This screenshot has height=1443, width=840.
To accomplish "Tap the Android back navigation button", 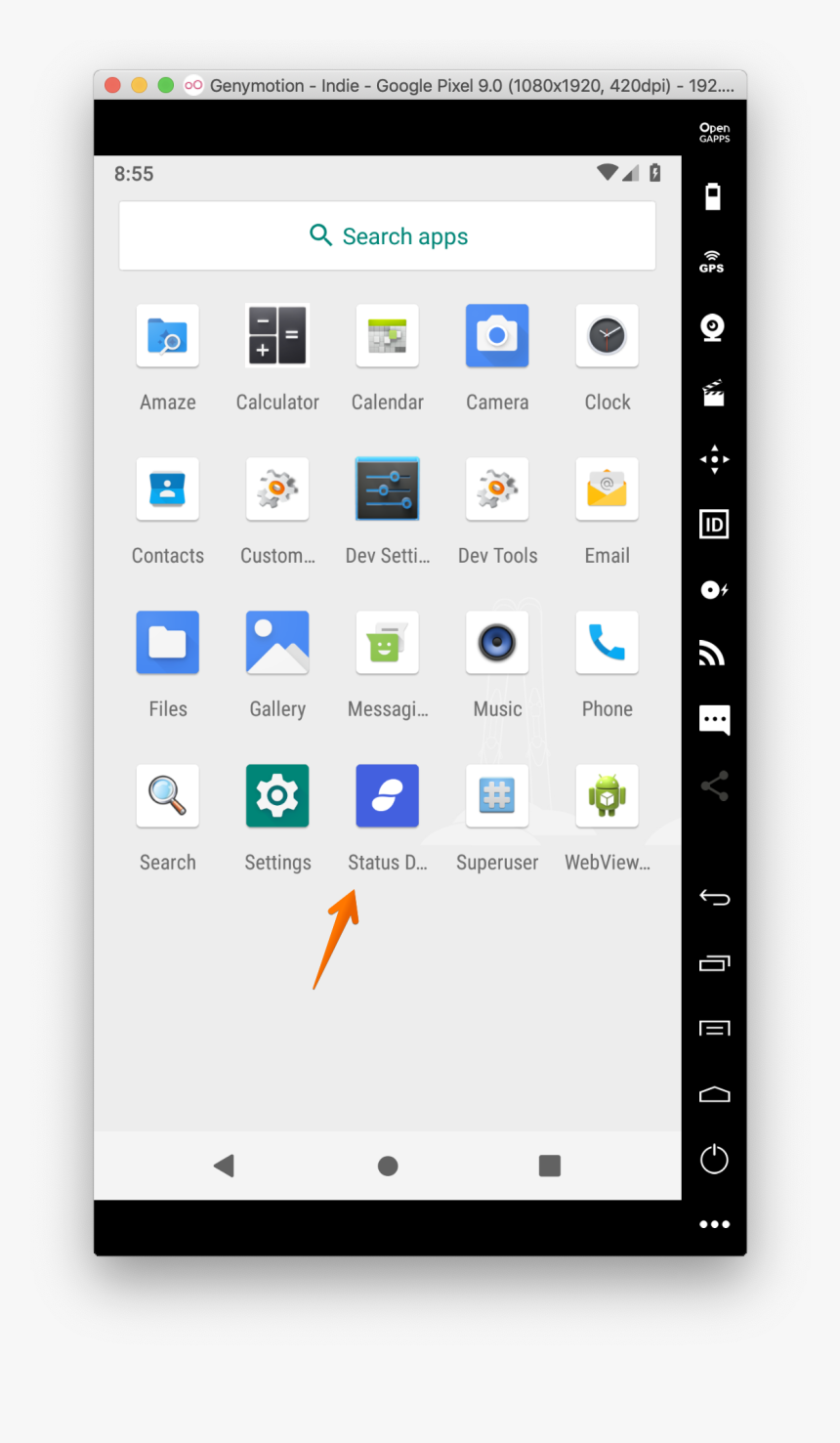I will pyautogui.click(x=224, y=1165).
